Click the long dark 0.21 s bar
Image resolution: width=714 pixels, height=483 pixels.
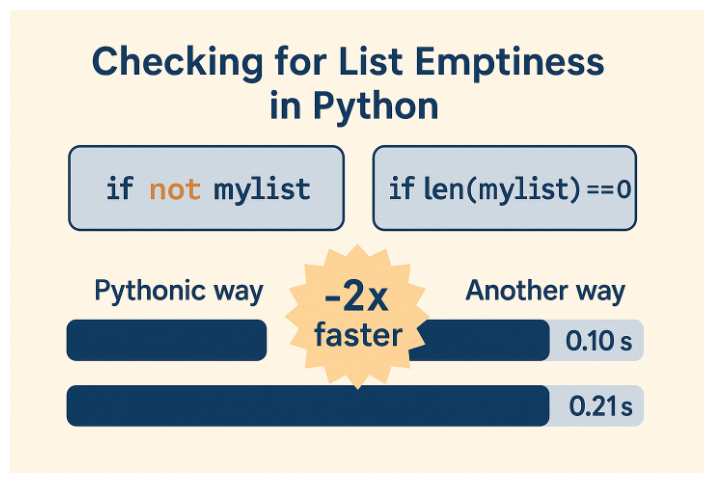[308, 406]
